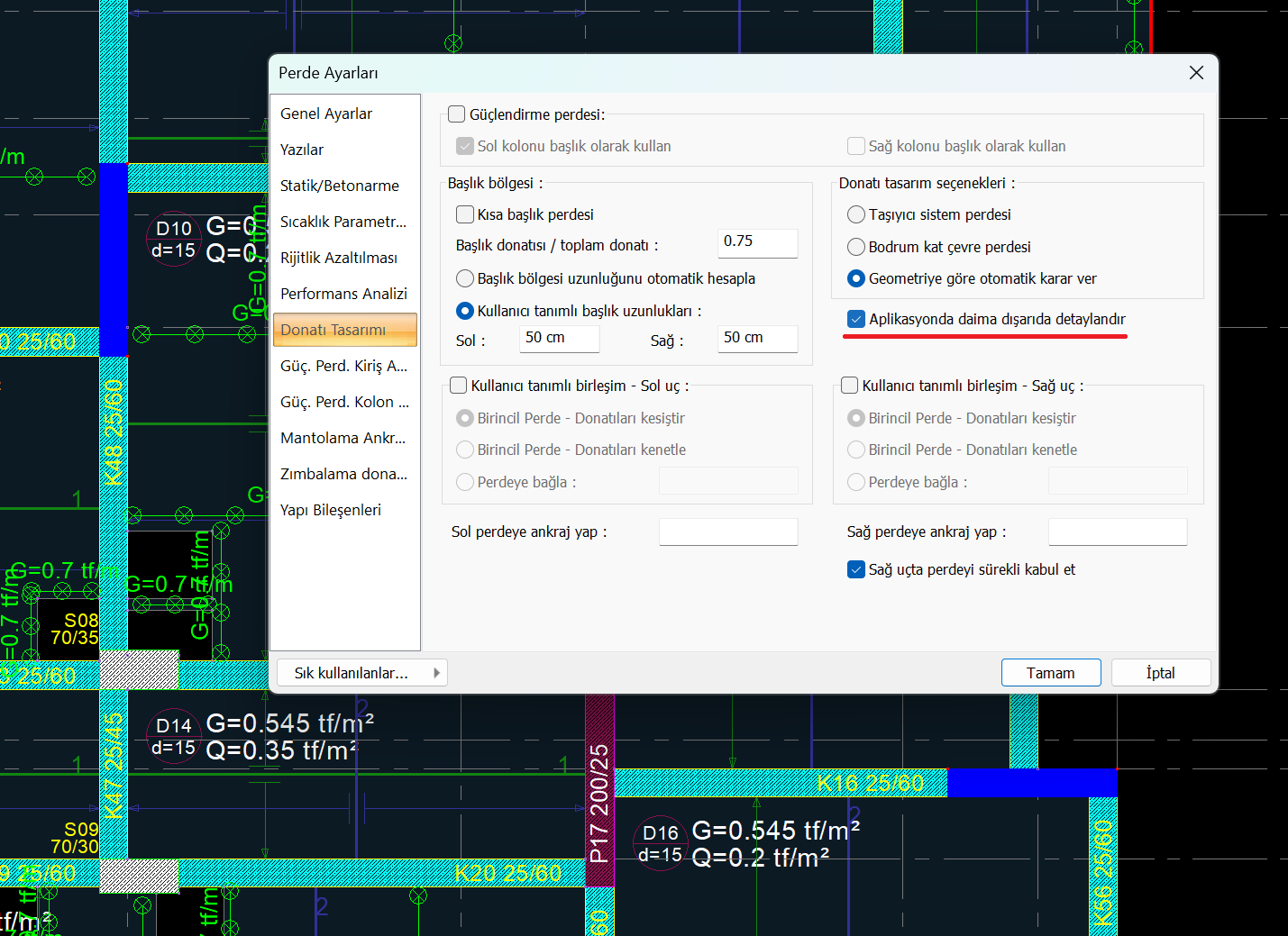Switch to the Statik/Betonarme section
This screenshot has height=936, width=1288.
point(339,186)
